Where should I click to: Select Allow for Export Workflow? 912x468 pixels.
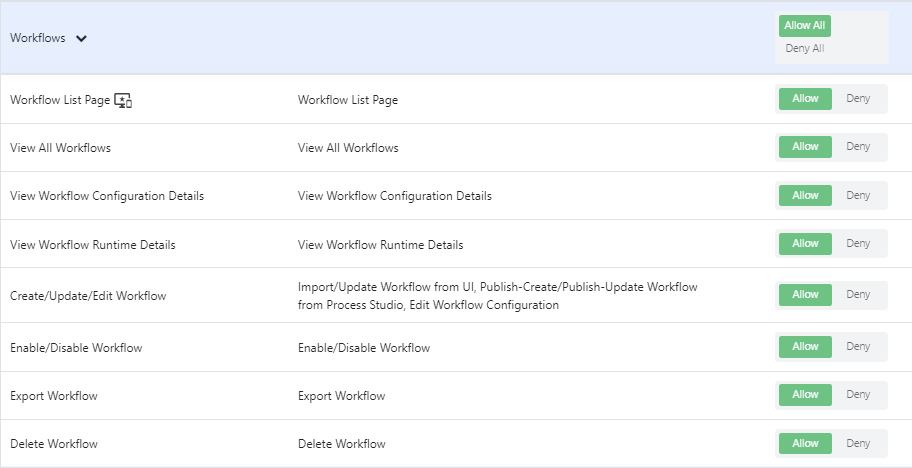coord(805,394)
